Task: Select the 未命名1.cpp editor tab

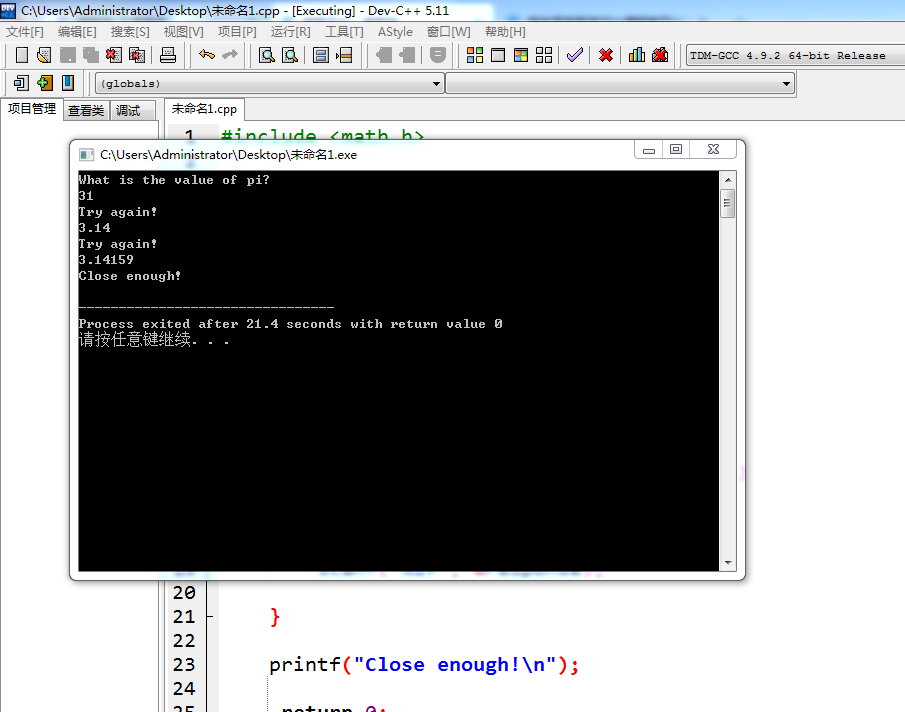Action: (x=204, y=109)
